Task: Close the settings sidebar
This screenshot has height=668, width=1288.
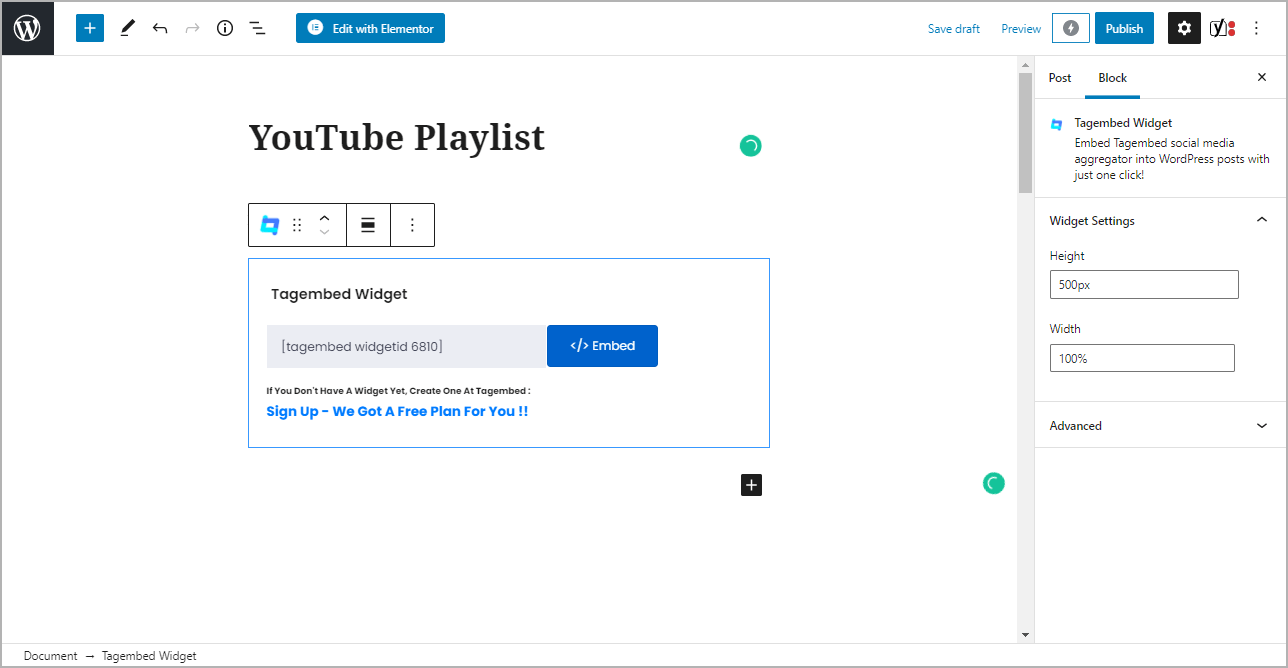Action: [x=1261, y=77]
